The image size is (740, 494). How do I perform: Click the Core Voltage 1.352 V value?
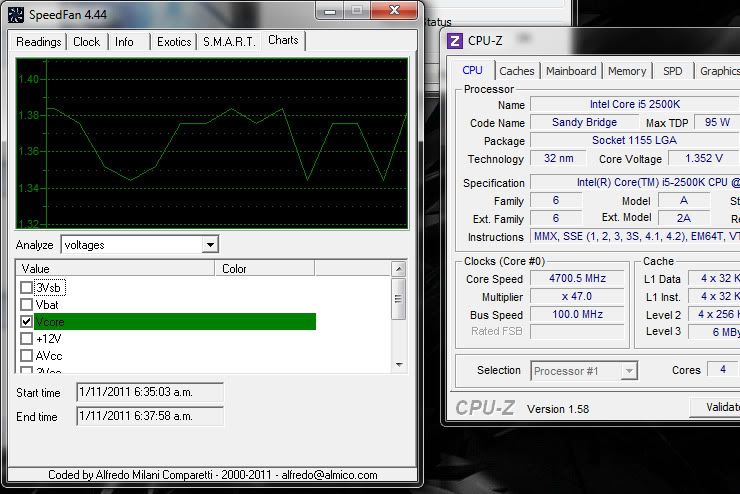coord(704,159)
